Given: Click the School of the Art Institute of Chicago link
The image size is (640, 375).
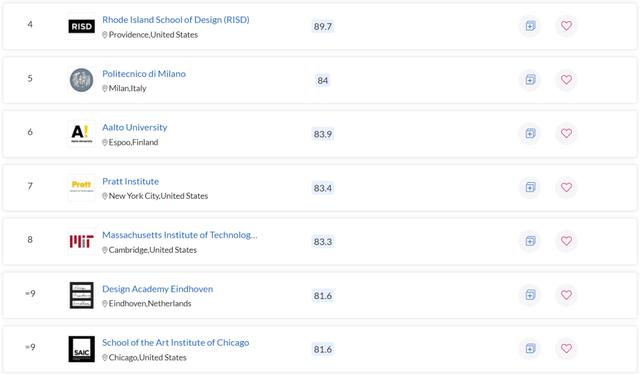Looking at the screenshot, I should 176,343.
